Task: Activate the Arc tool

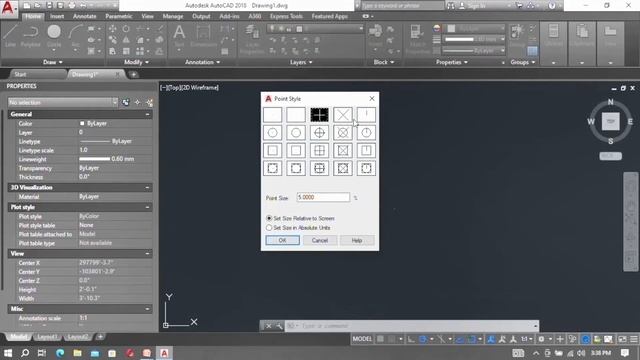Action: 75,36
